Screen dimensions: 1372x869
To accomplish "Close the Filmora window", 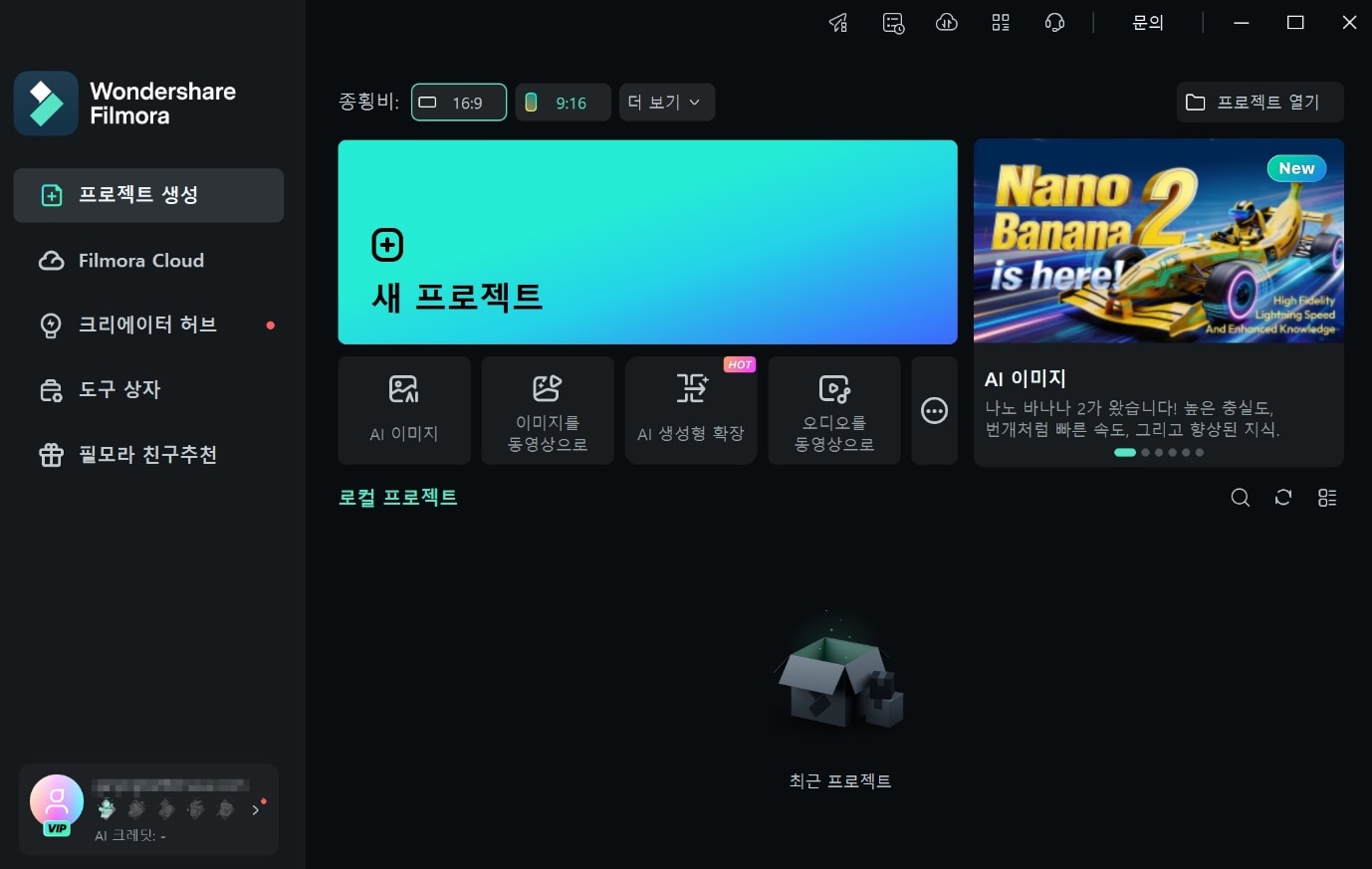I will 1349,23.
